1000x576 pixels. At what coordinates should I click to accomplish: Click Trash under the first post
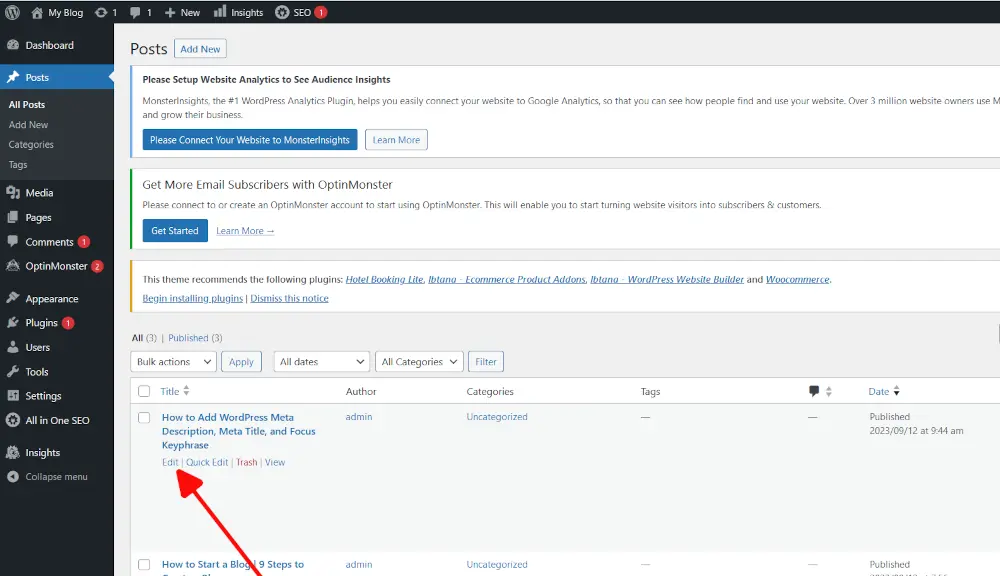pos(246,462)
